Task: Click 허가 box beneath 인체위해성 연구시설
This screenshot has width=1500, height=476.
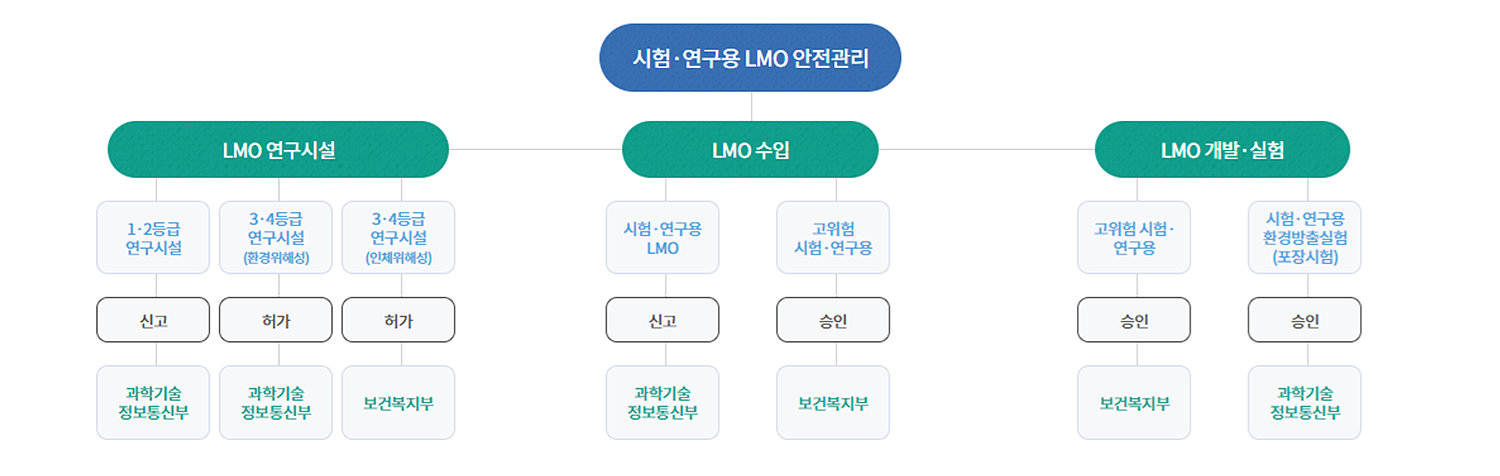Action: coord(398,320)
